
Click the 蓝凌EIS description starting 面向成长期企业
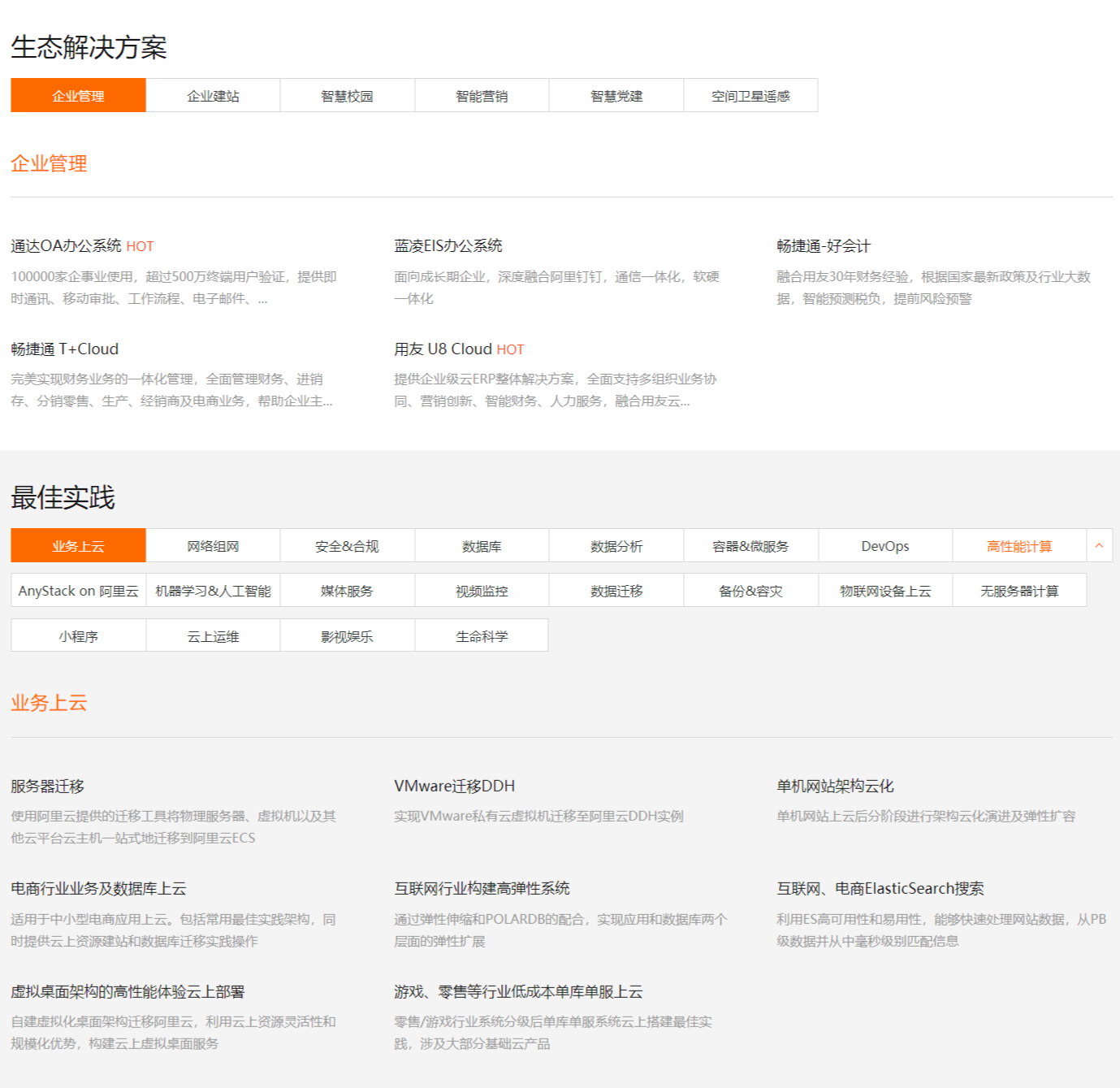point(556,288)
